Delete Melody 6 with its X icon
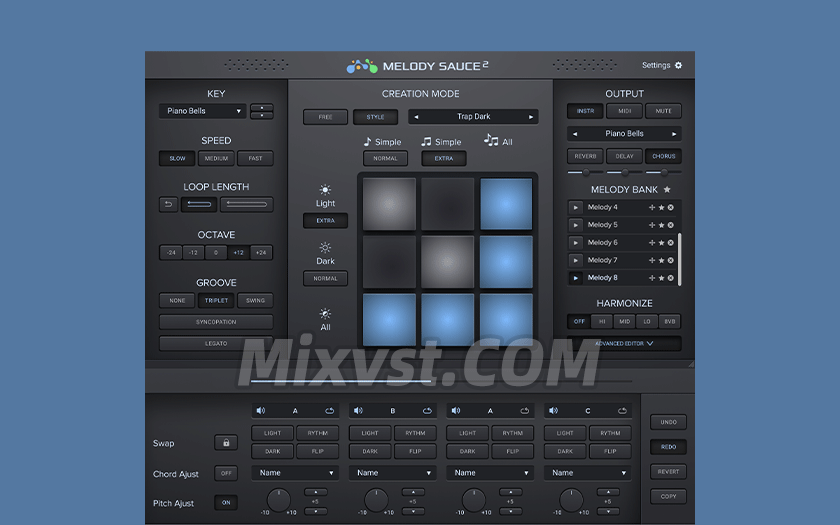The image size is (840, 525). tap(671, 243)
